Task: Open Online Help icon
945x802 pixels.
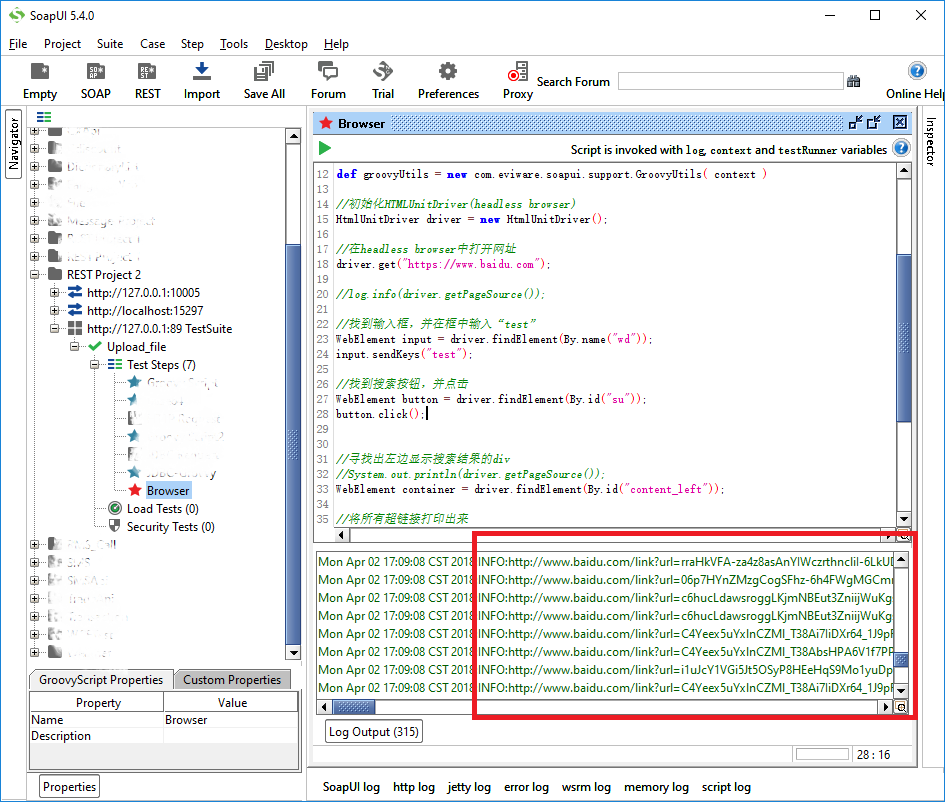Action: click(x=917, y=71)
